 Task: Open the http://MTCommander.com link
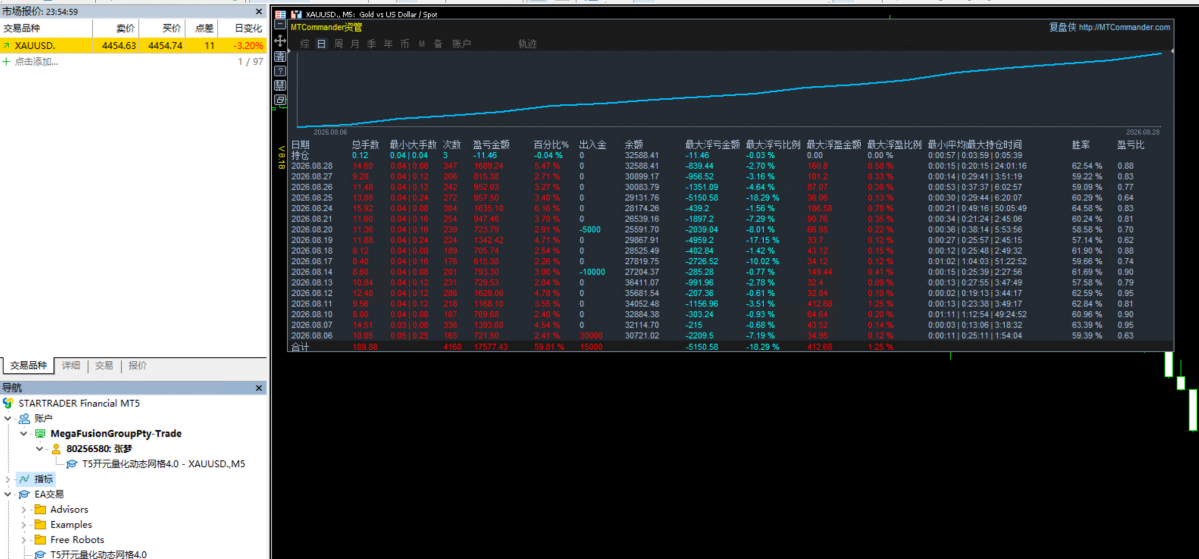[x=1124, y=27]
